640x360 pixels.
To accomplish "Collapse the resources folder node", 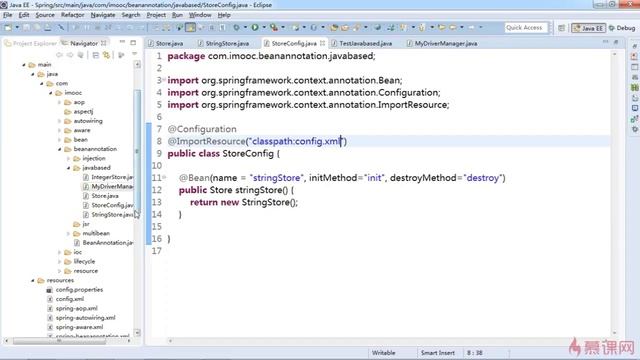I will click(x=33, y=281).
